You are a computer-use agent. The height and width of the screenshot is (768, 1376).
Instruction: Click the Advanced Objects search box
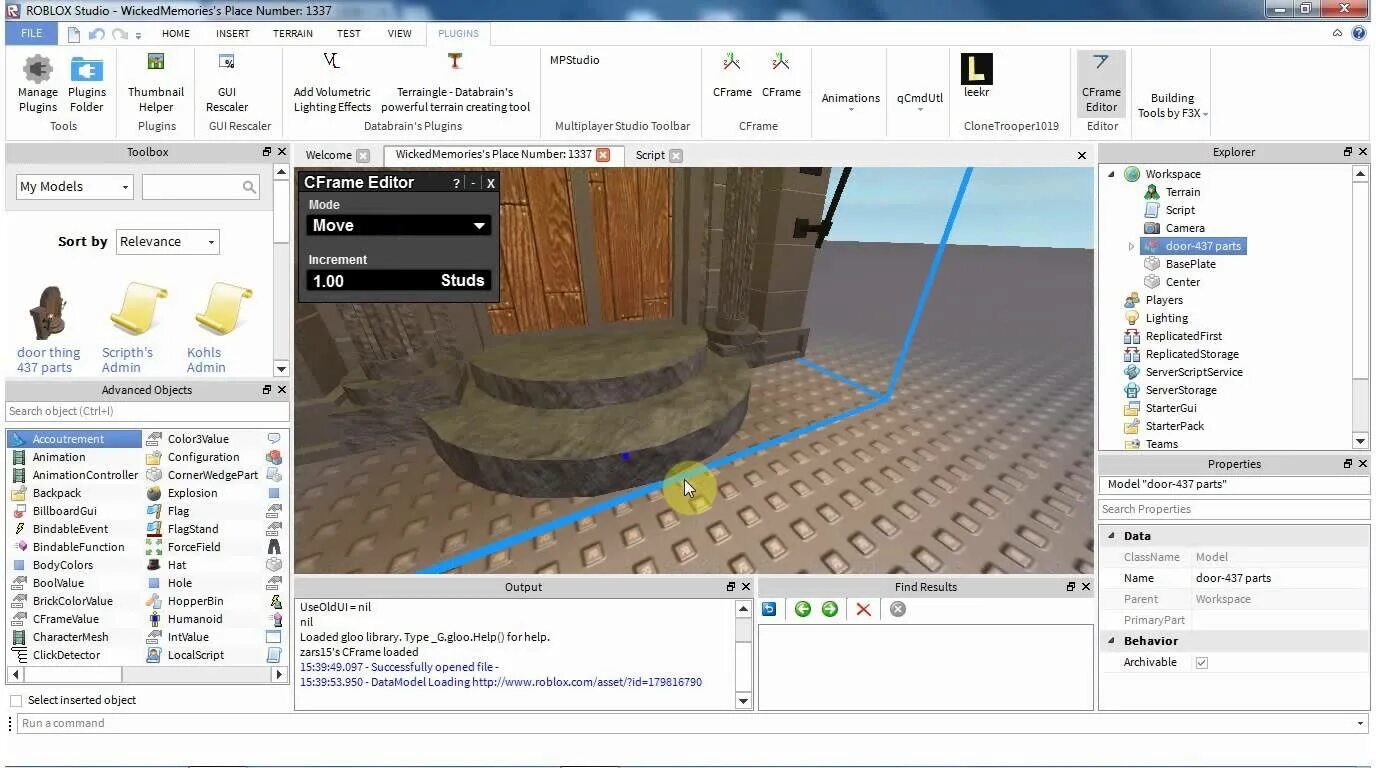click(147, 411)
